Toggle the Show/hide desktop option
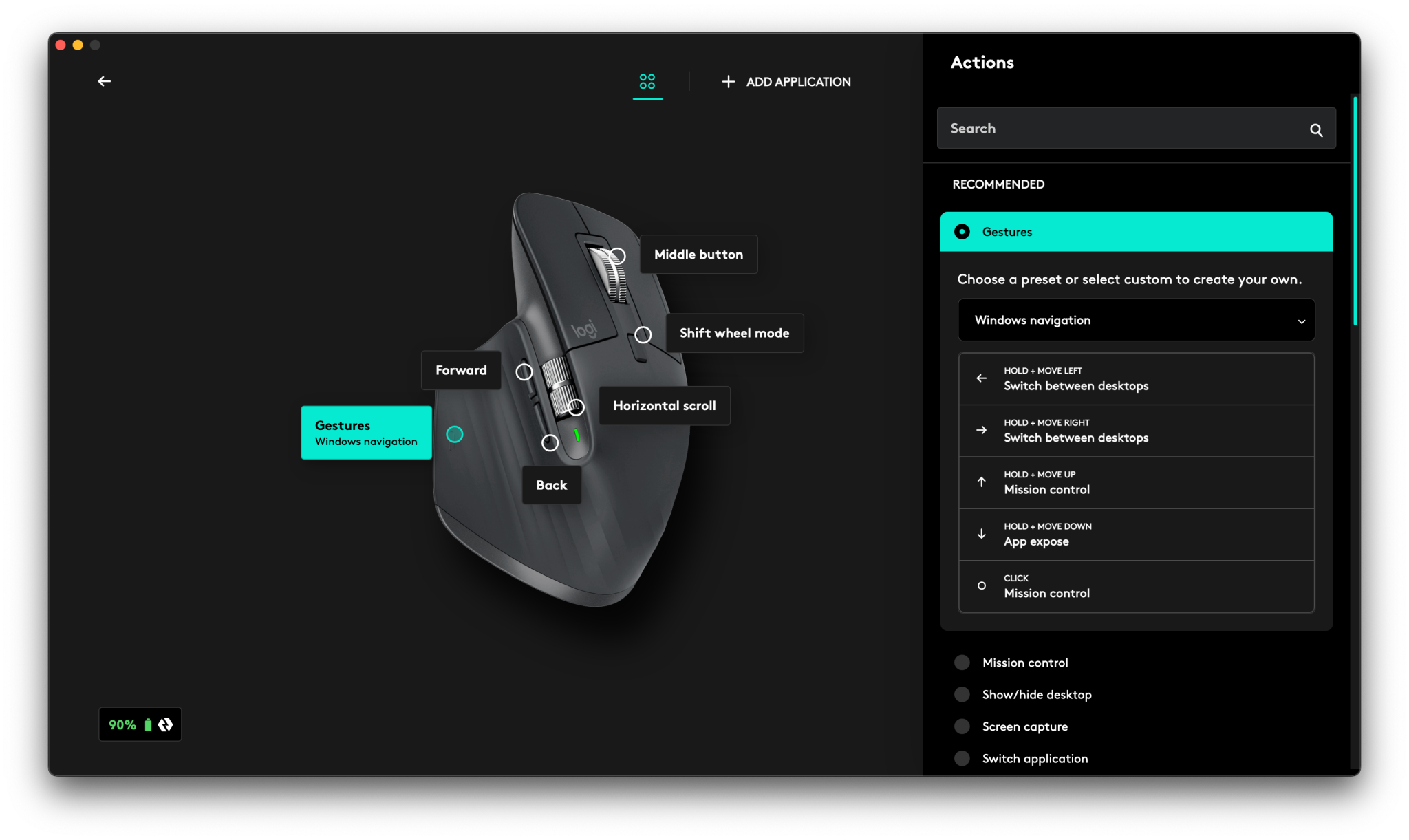Image resolution: width=1409 pixels, height=840 pixels. (962, 694)
